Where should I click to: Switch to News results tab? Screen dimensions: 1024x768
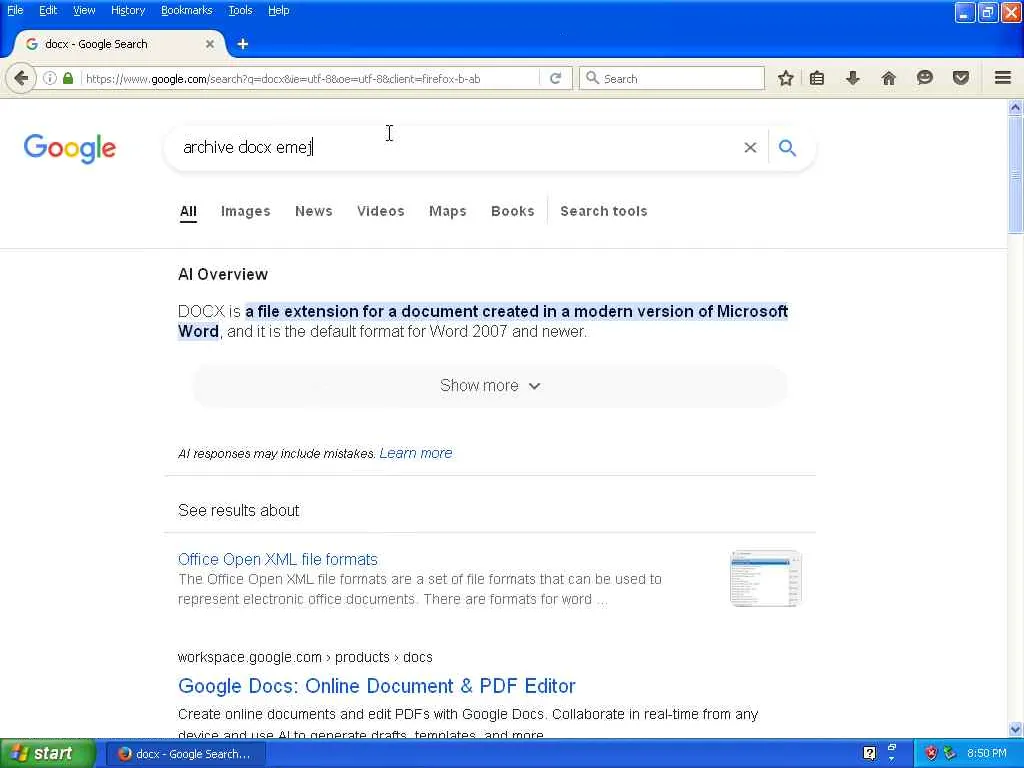coord(313,211)
